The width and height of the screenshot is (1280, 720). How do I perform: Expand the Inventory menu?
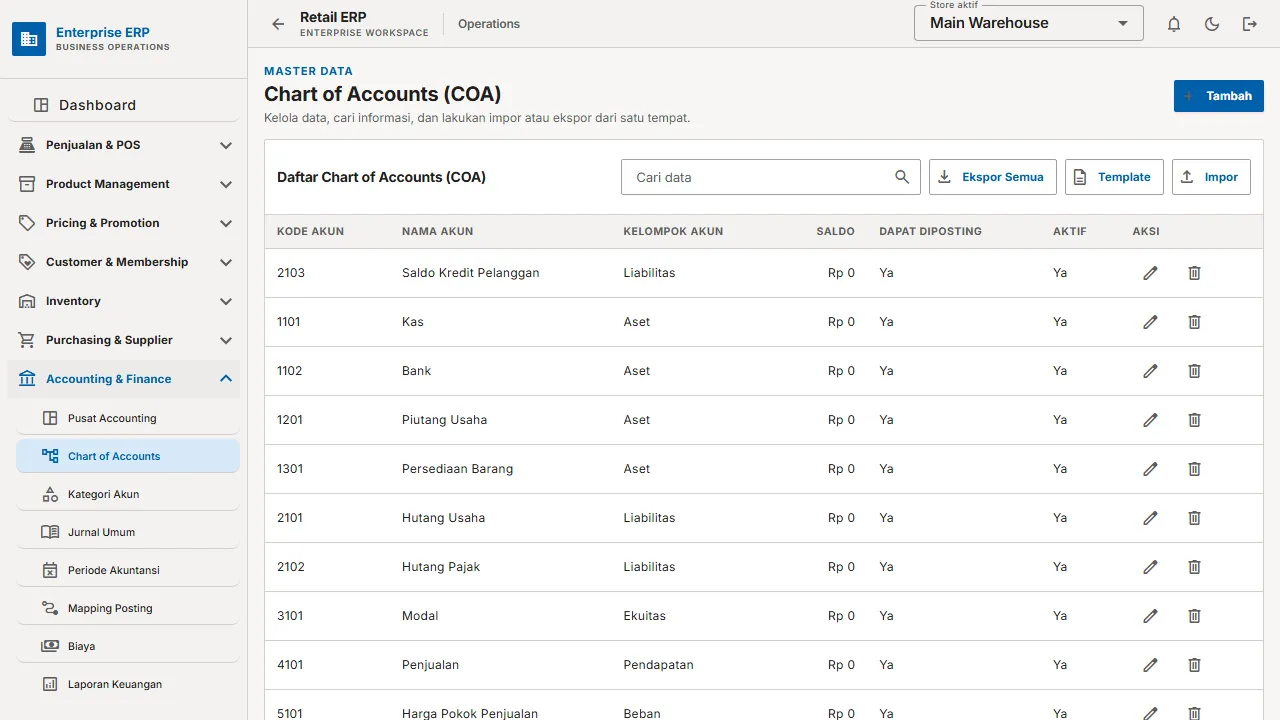tap(124, 301)
